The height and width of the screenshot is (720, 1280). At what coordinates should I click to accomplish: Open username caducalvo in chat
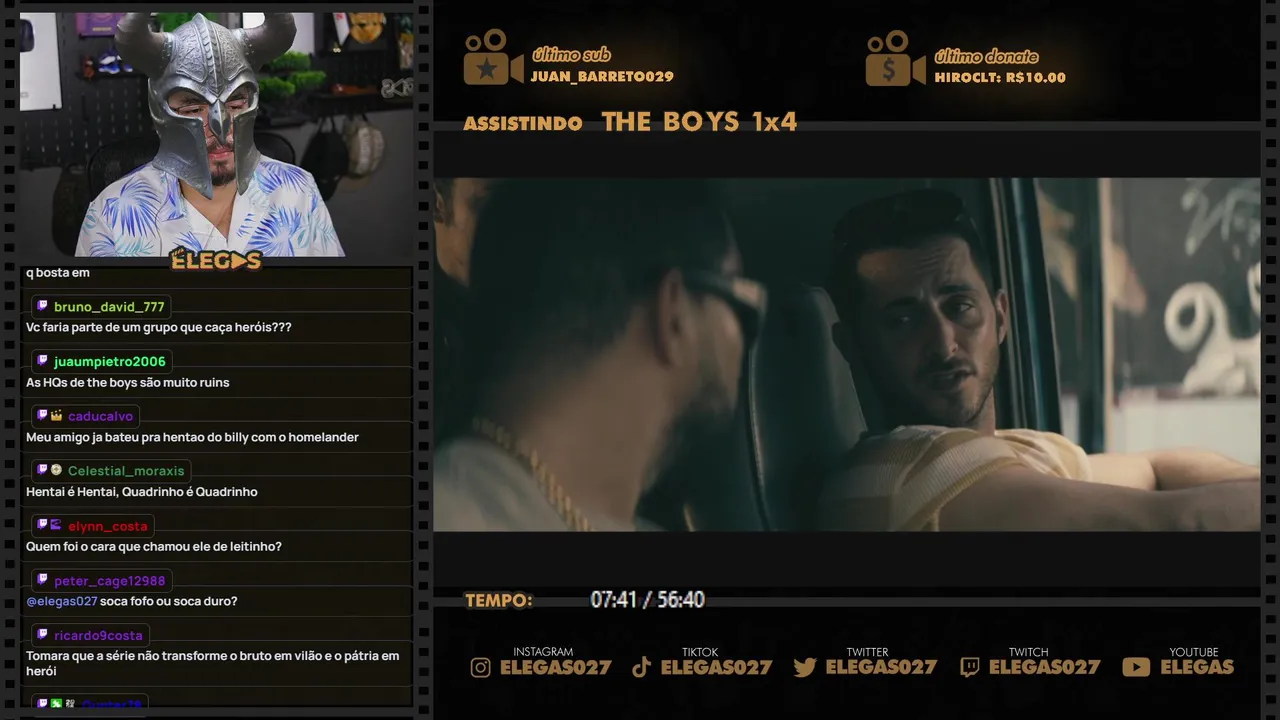100,417
